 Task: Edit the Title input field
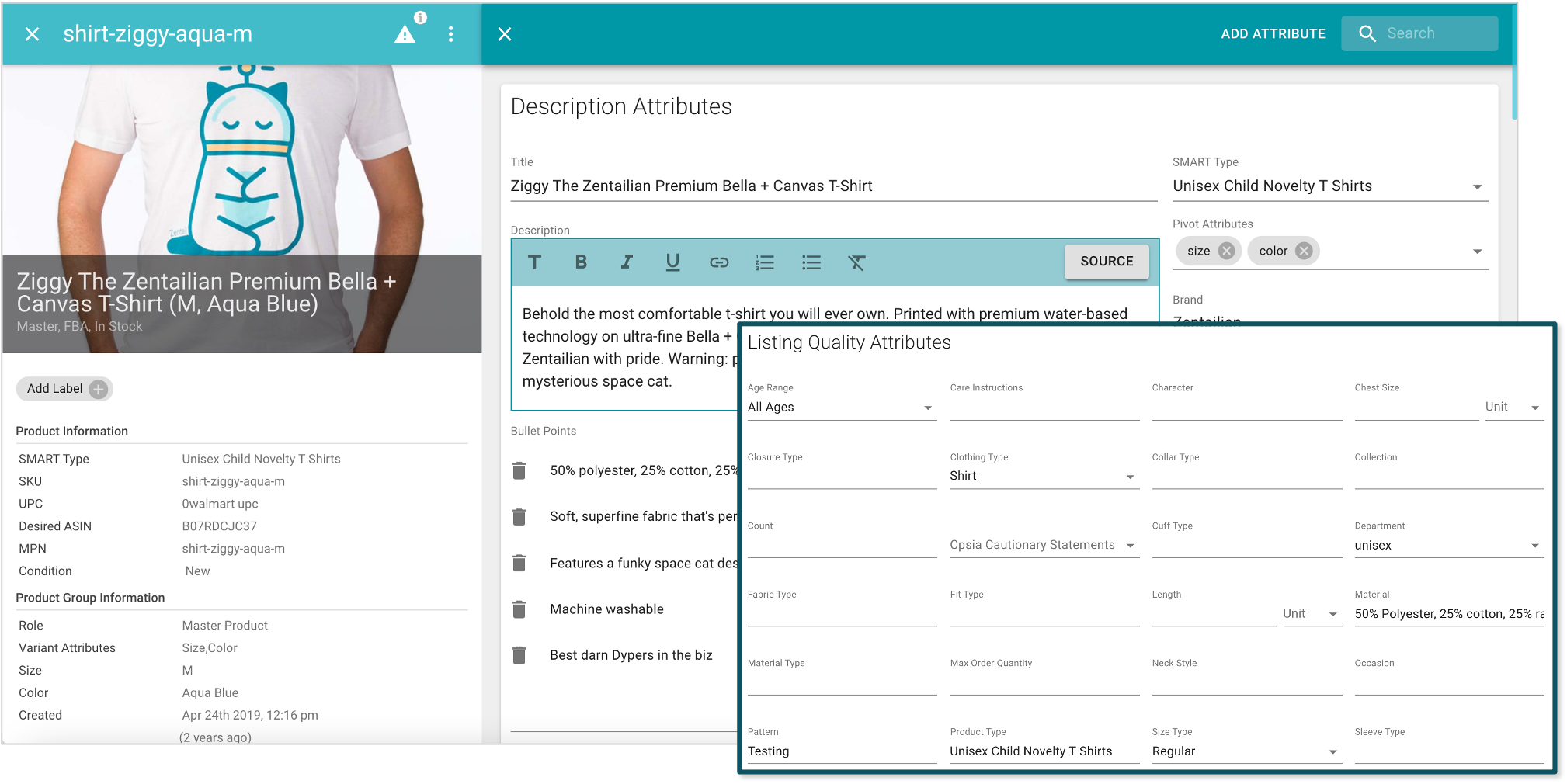click(833, 186)
